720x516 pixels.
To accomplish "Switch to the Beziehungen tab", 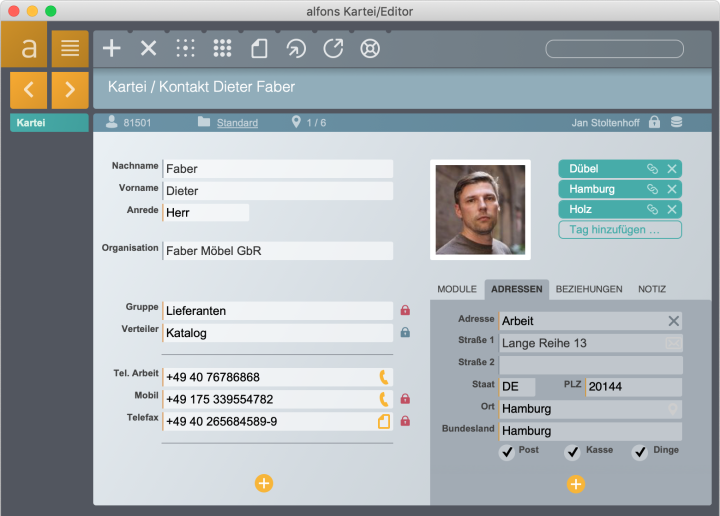I will point(589,289).
